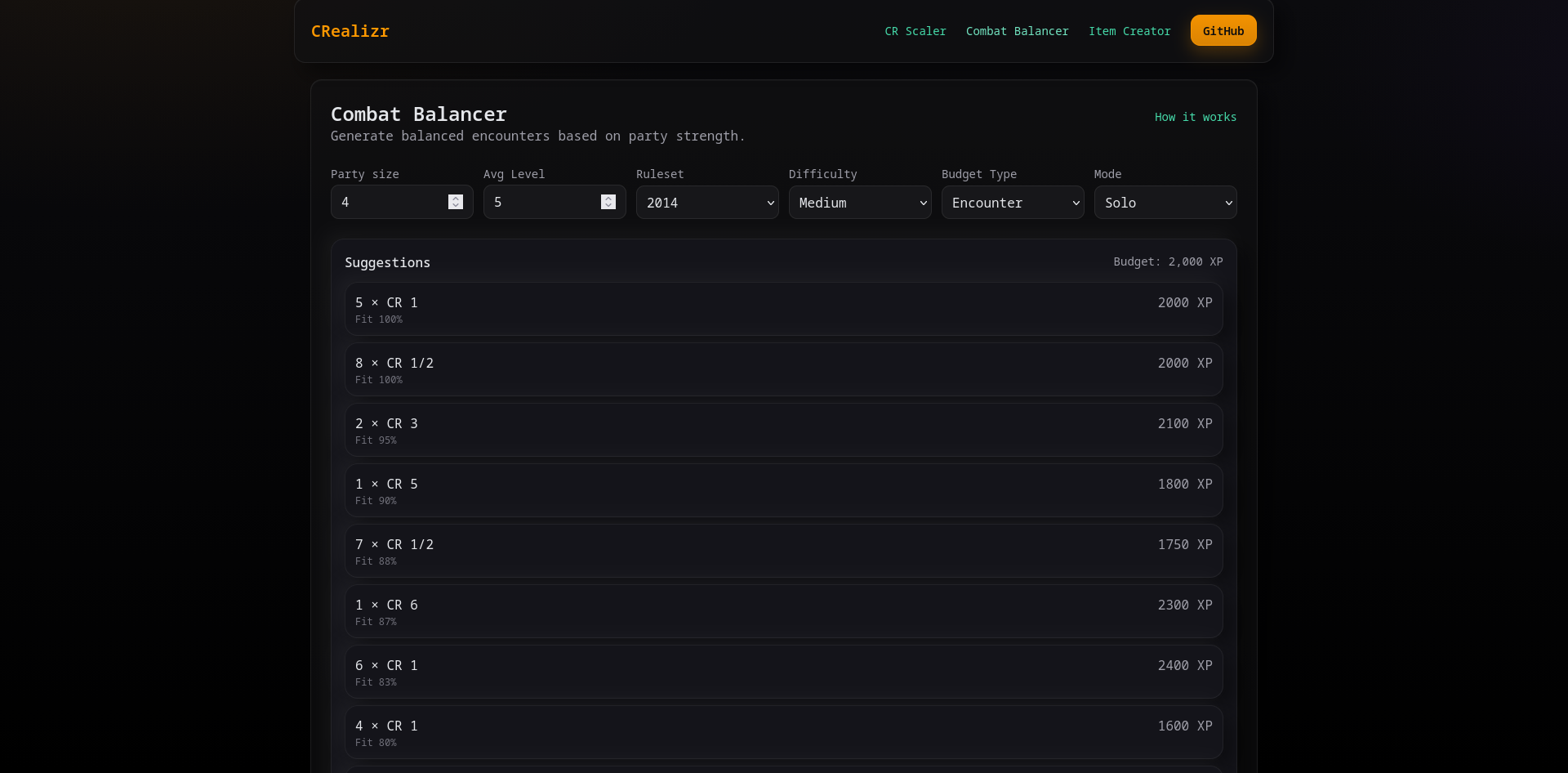The width and height of the screenshot is (1568, 773).
Task: Switch to the Item Creator section
Action: tap(1129, 31)
